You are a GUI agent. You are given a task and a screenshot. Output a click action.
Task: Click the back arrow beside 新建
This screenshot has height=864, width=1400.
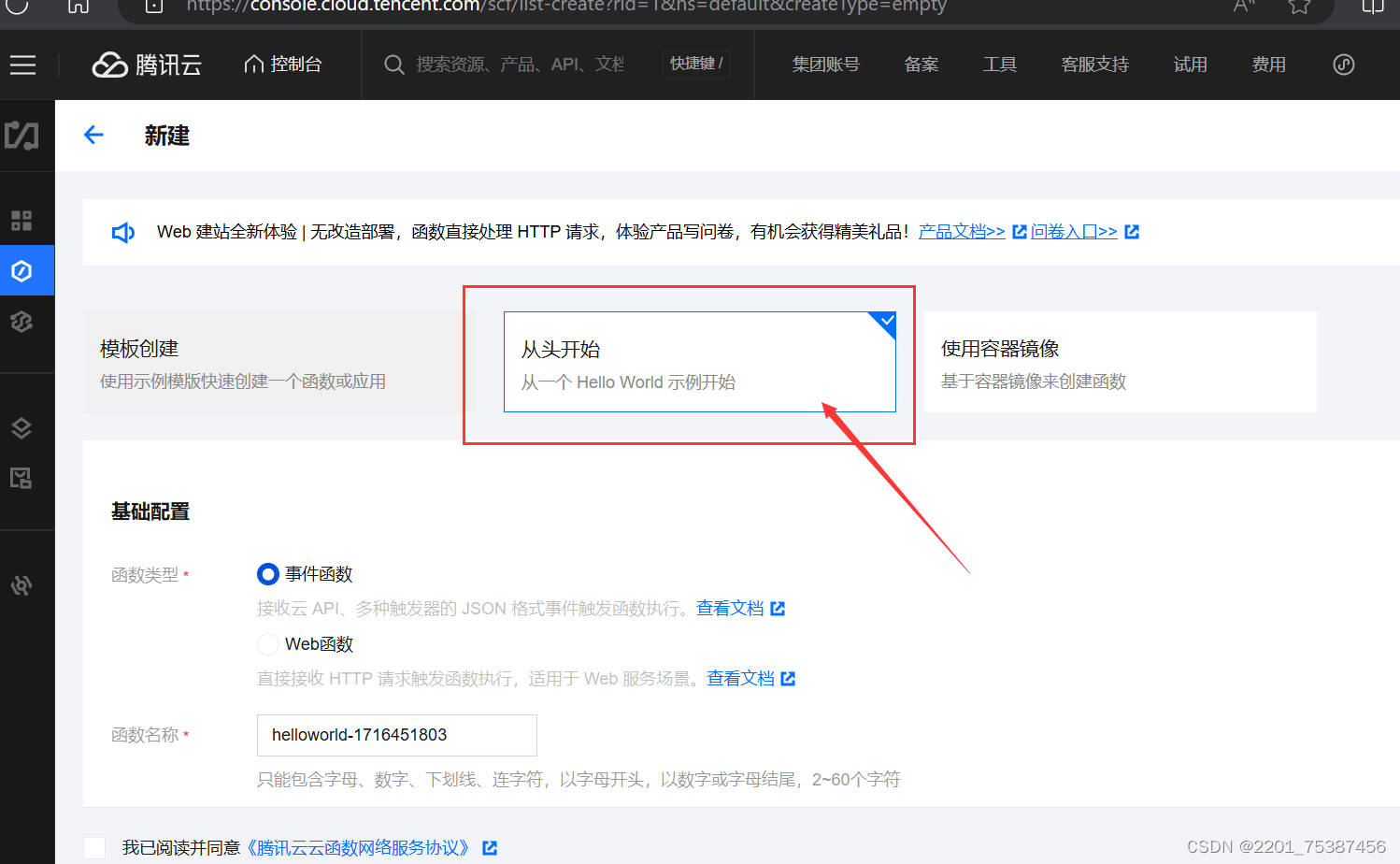(x=93, y=136)
